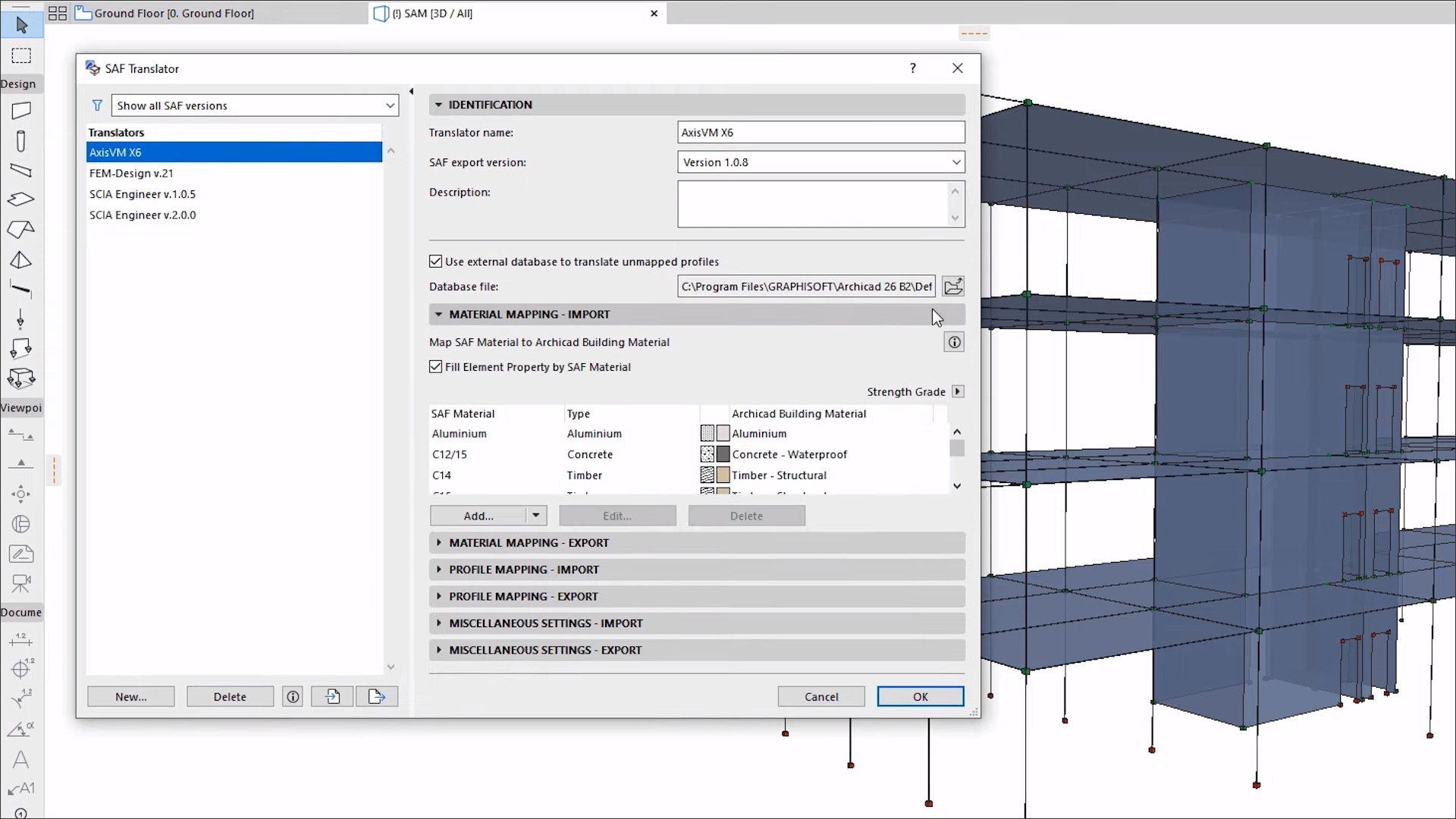Select the Column tool in toolbox
The image size is (1456, 819).
[x=21, y=141]
